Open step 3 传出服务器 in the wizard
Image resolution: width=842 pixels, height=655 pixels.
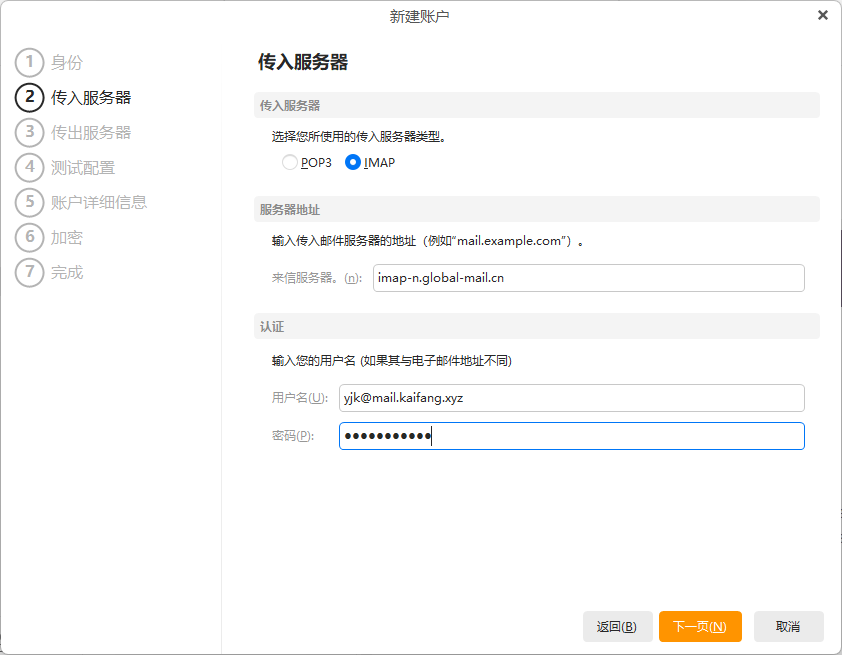(74, 132)
